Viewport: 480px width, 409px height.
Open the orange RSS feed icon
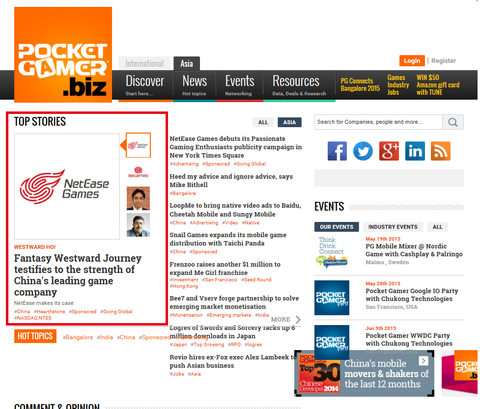(441, 151)
